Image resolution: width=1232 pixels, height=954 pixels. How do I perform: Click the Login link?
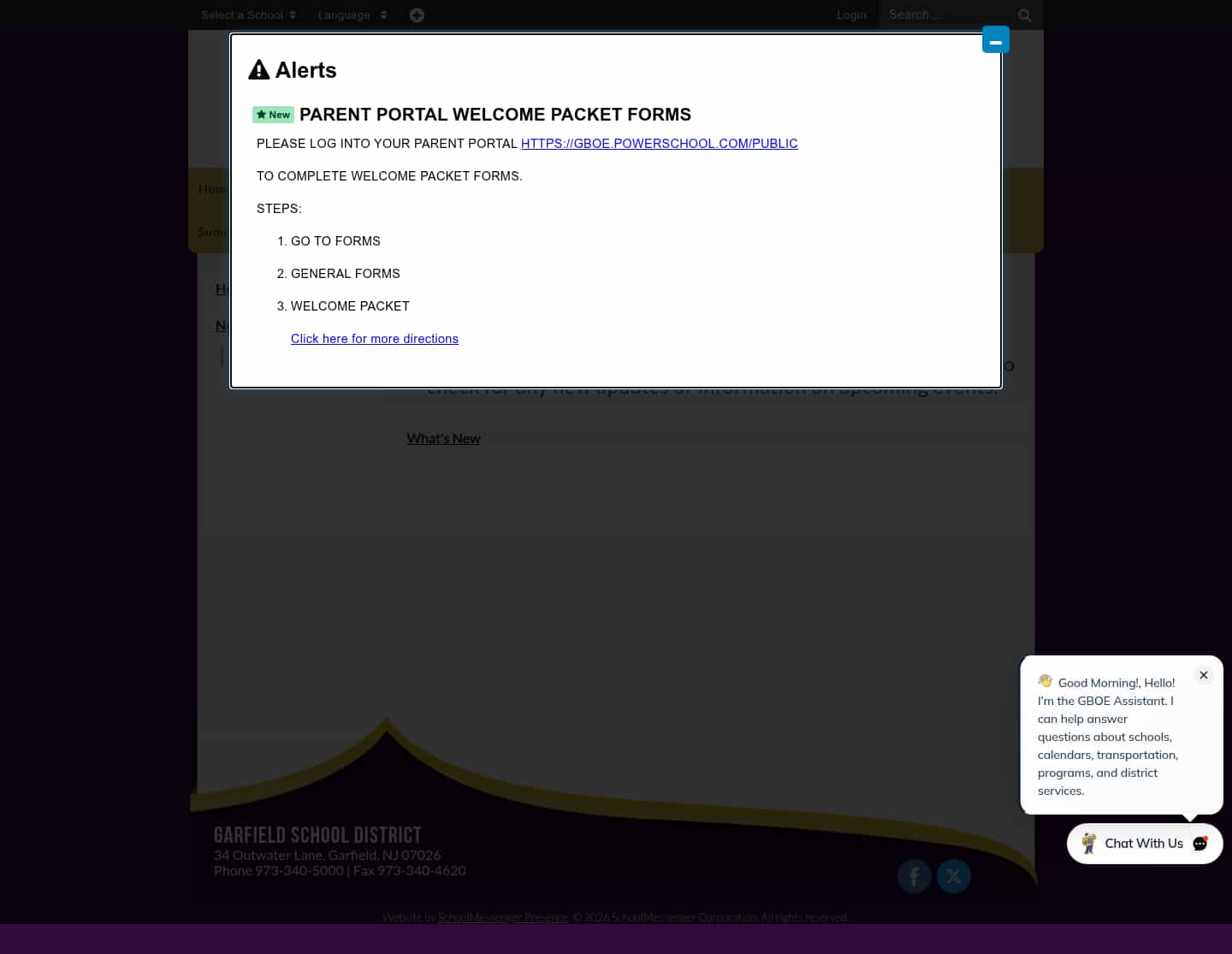(851, 15)
